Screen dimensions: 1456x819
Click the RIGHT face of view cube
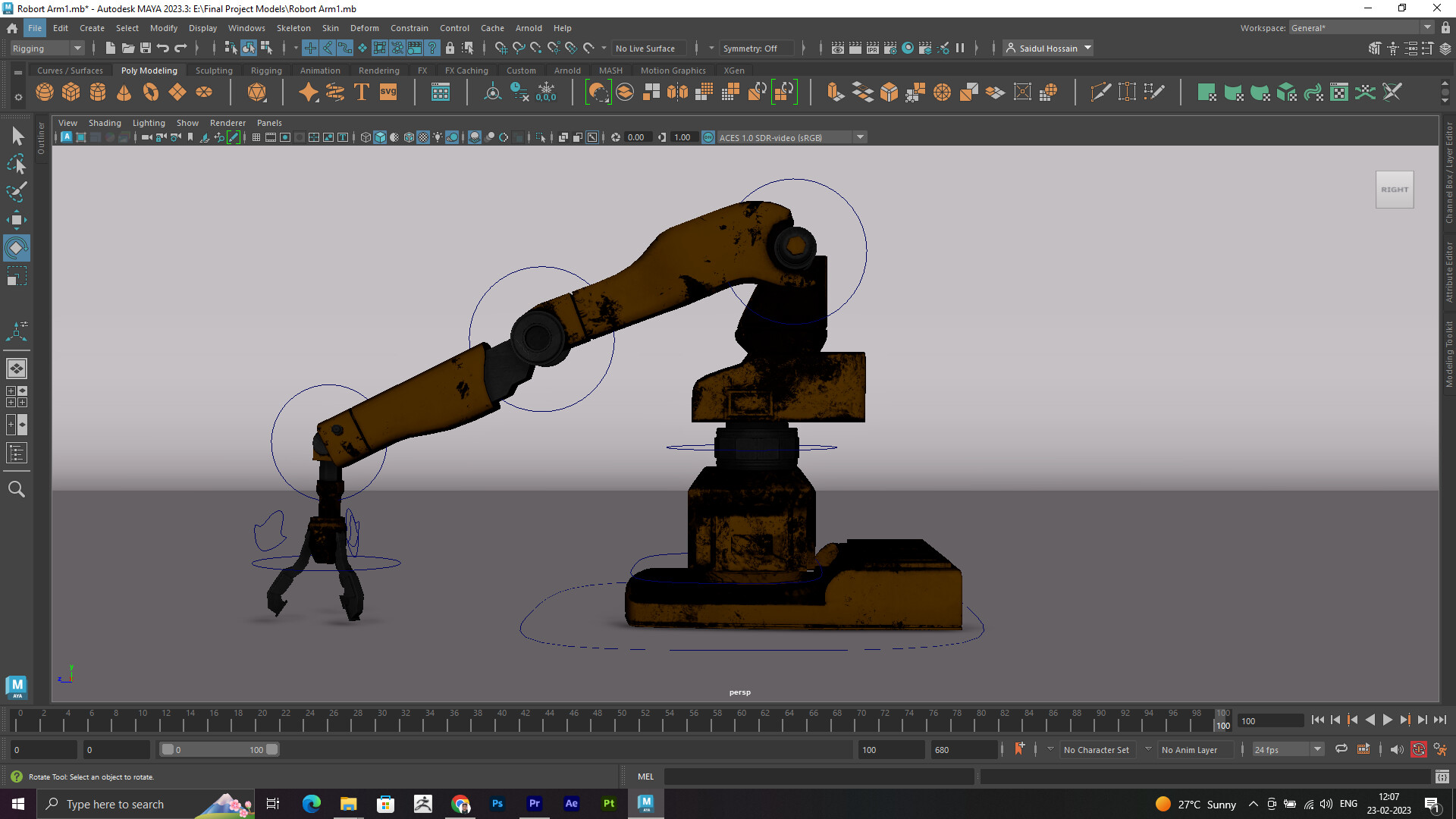(1395, 190)
